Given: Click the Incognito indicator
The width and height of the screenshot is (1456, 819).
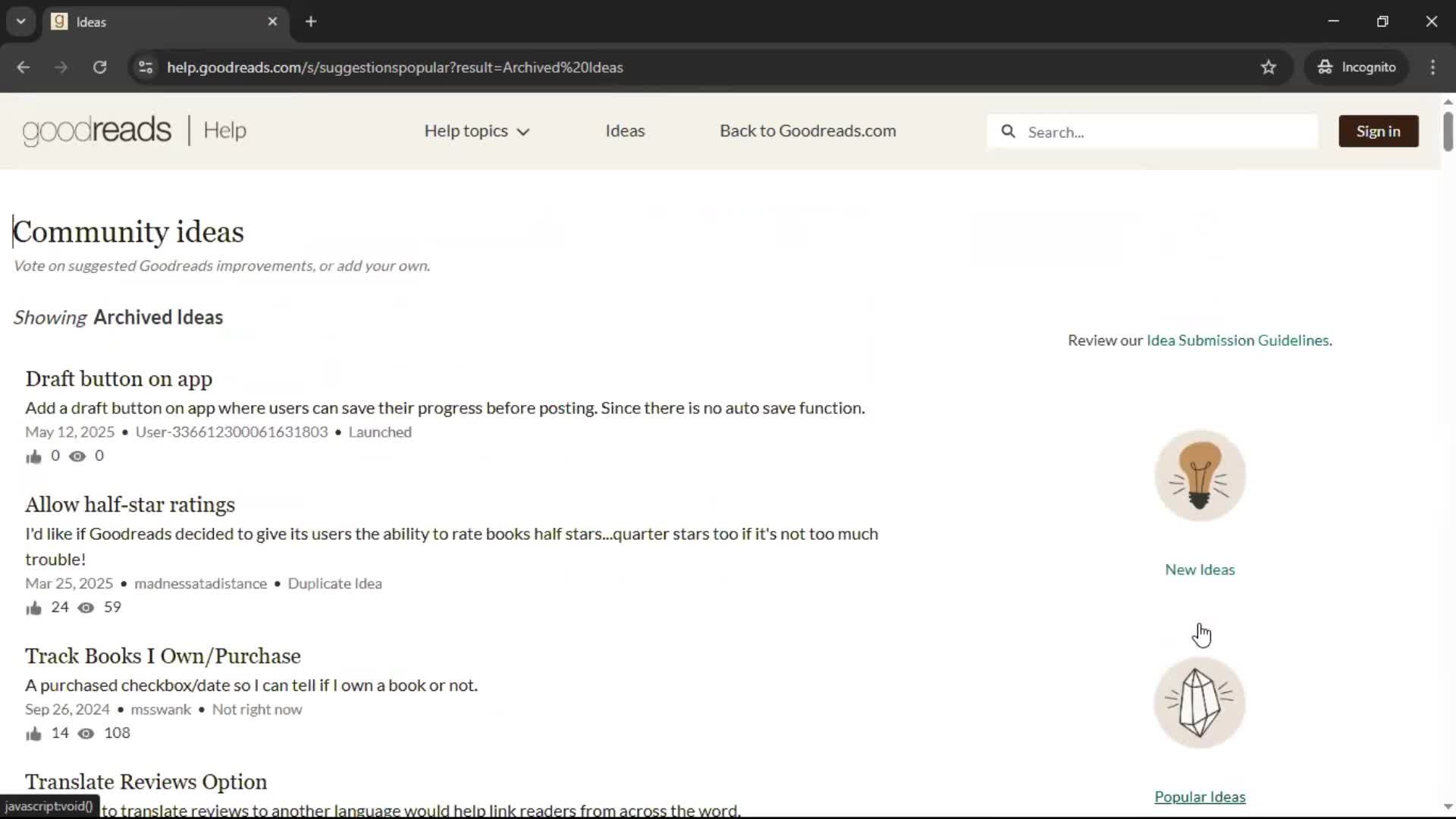Looking at the screenshot, I should click(1357, 67).
